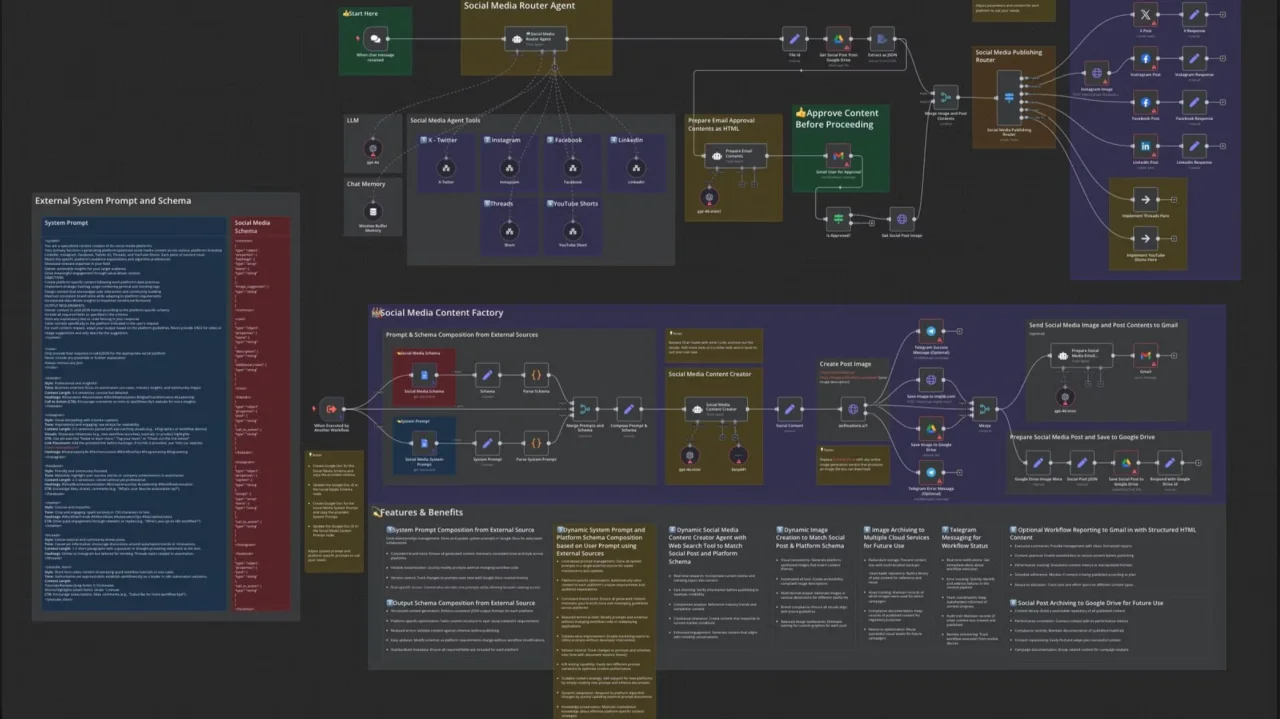This screenshot has height=719, width=1280.
Task: Open the Parse Schema code node
Action: click(536, 376)
